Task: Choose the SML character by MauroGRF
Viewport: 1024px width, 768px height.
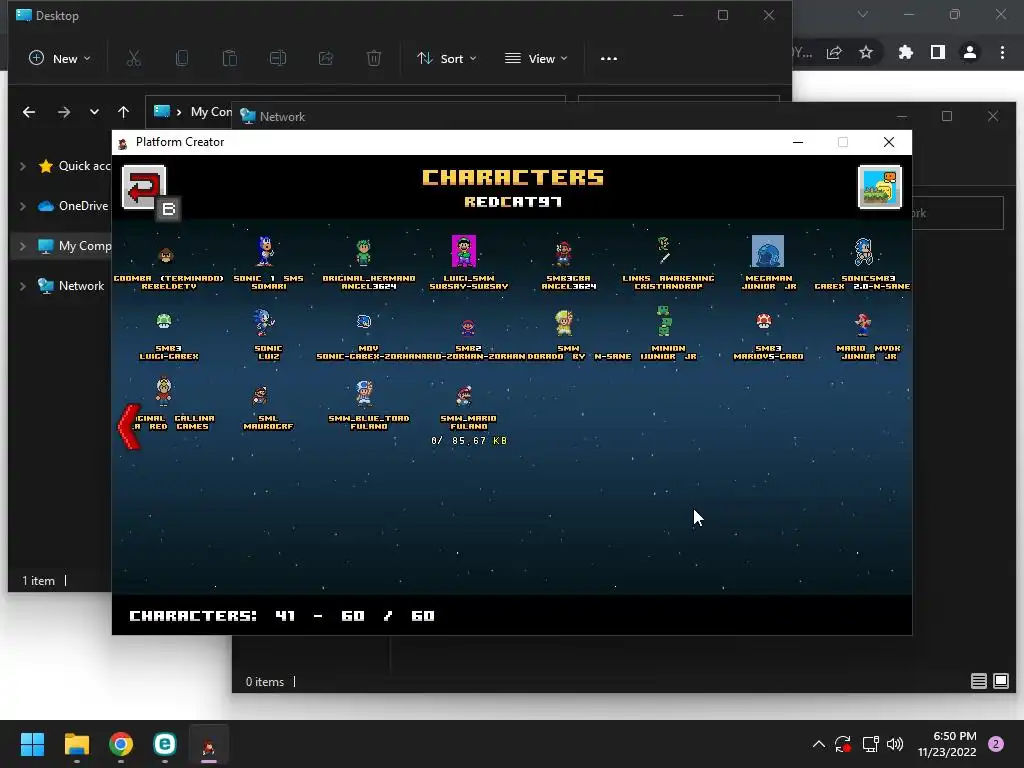Action: 261,396
